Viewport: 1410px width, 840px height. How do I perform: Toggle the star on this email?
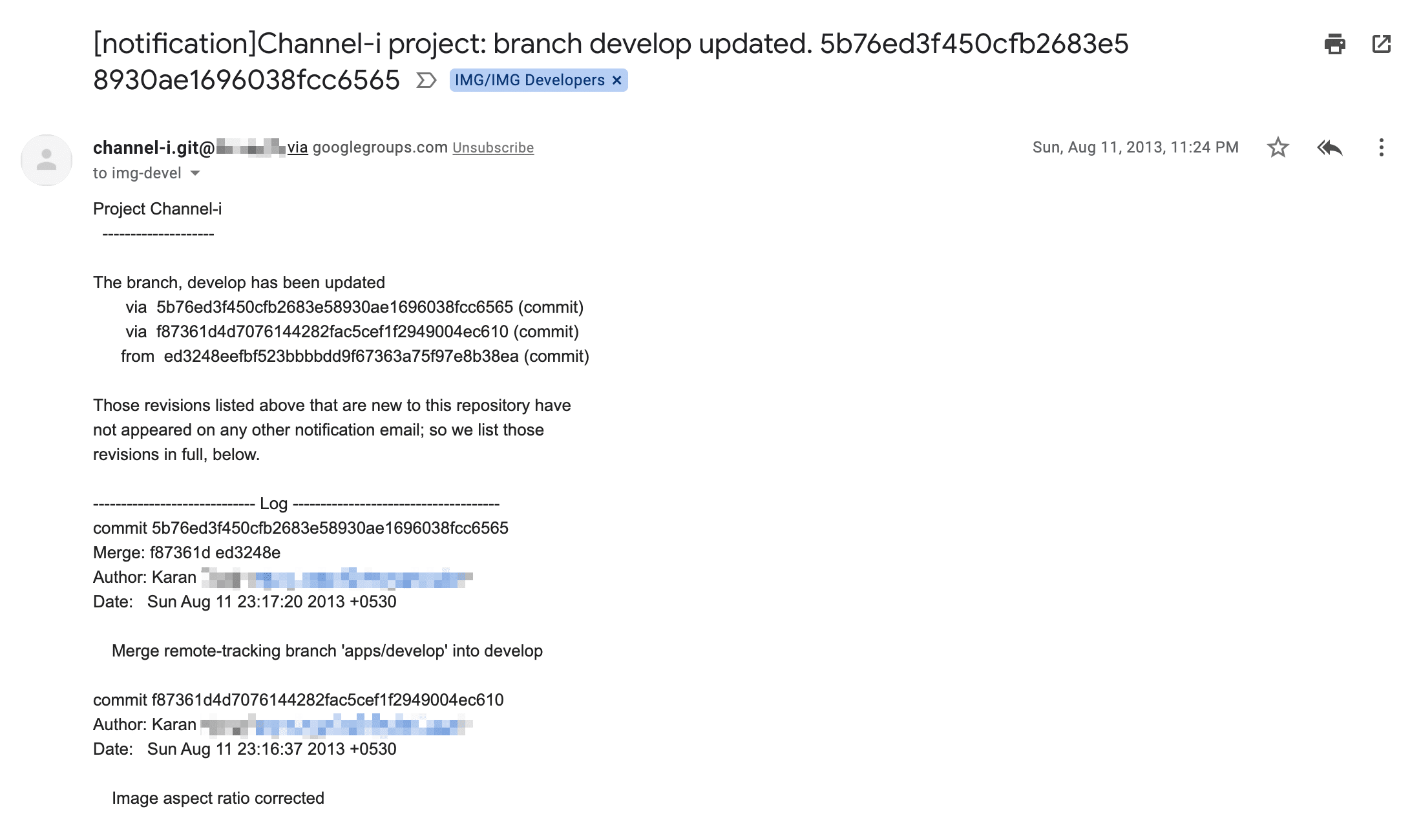click(1278, 147)
